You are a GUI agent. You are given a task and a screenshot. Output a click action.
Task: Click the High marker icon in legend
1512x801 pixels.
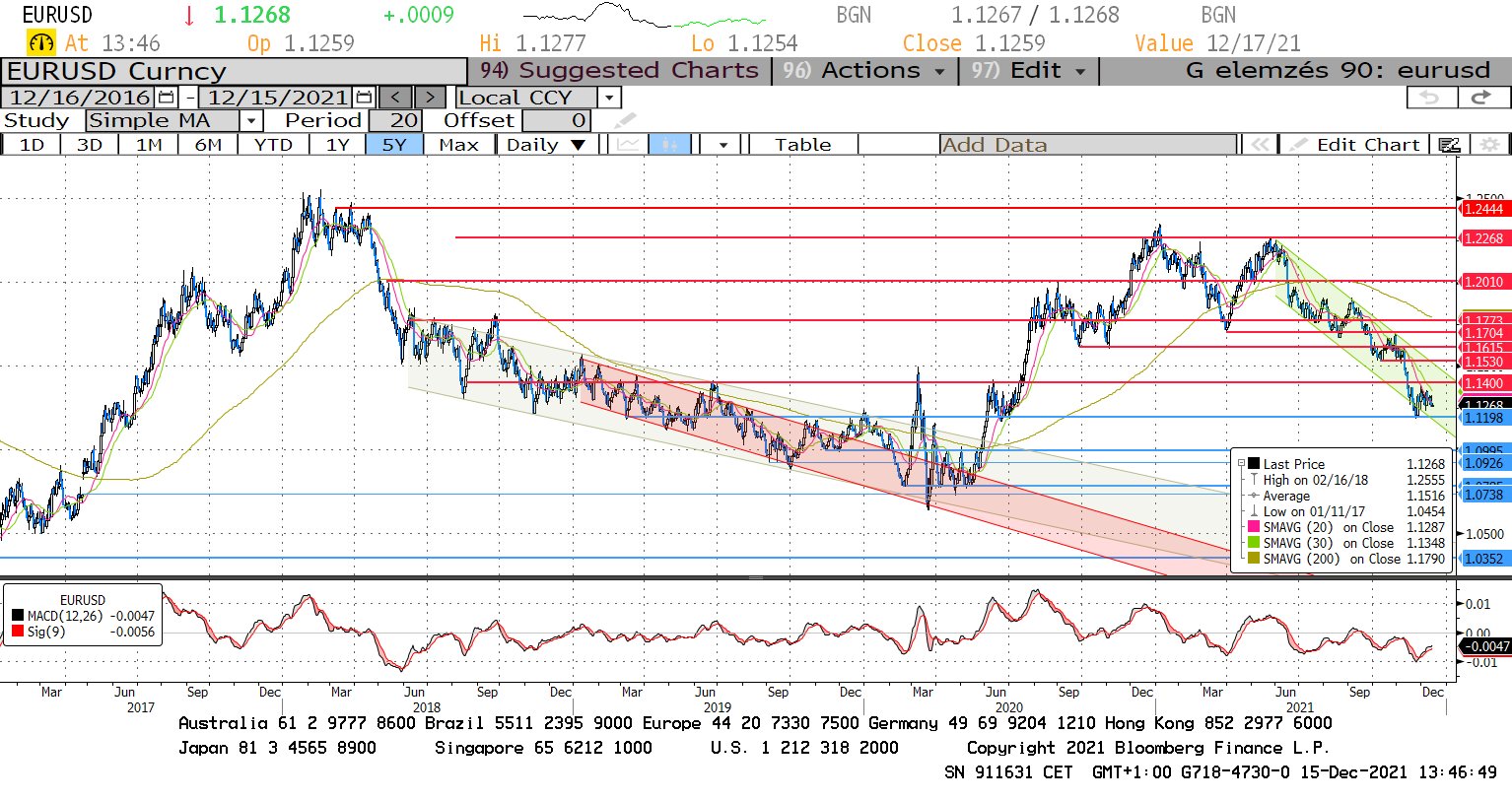pos(1254,480)
